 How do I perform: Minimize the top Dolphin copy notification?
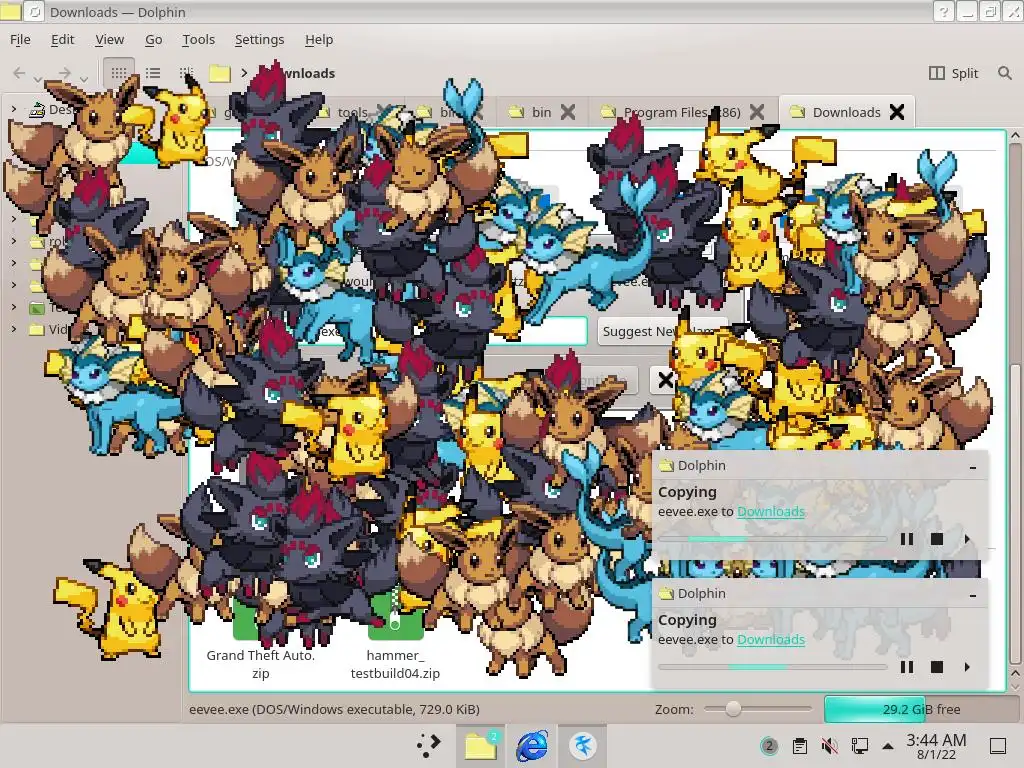(973, 468)
